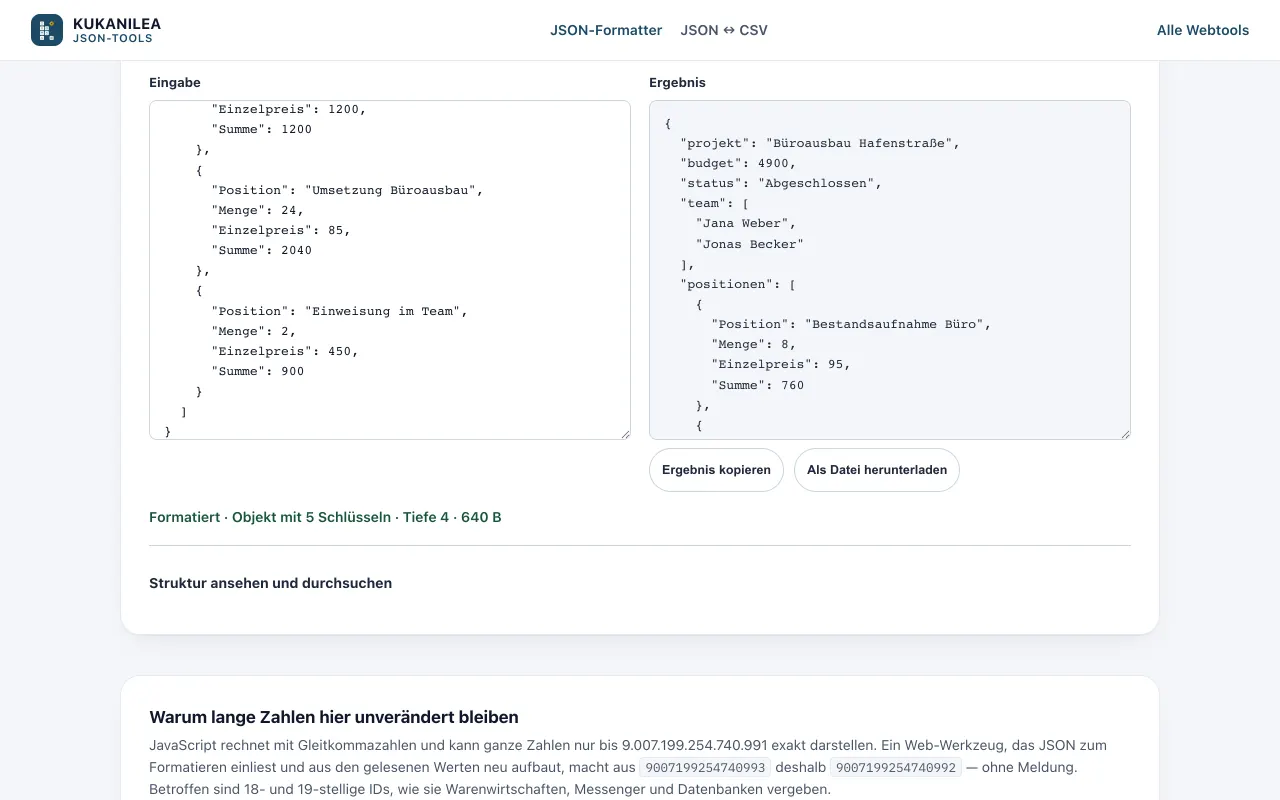Image resolution: width=1280 pixels, height=800 pixels.
Task: Click Als Datei herunterladen button
Action: (877, 470)
